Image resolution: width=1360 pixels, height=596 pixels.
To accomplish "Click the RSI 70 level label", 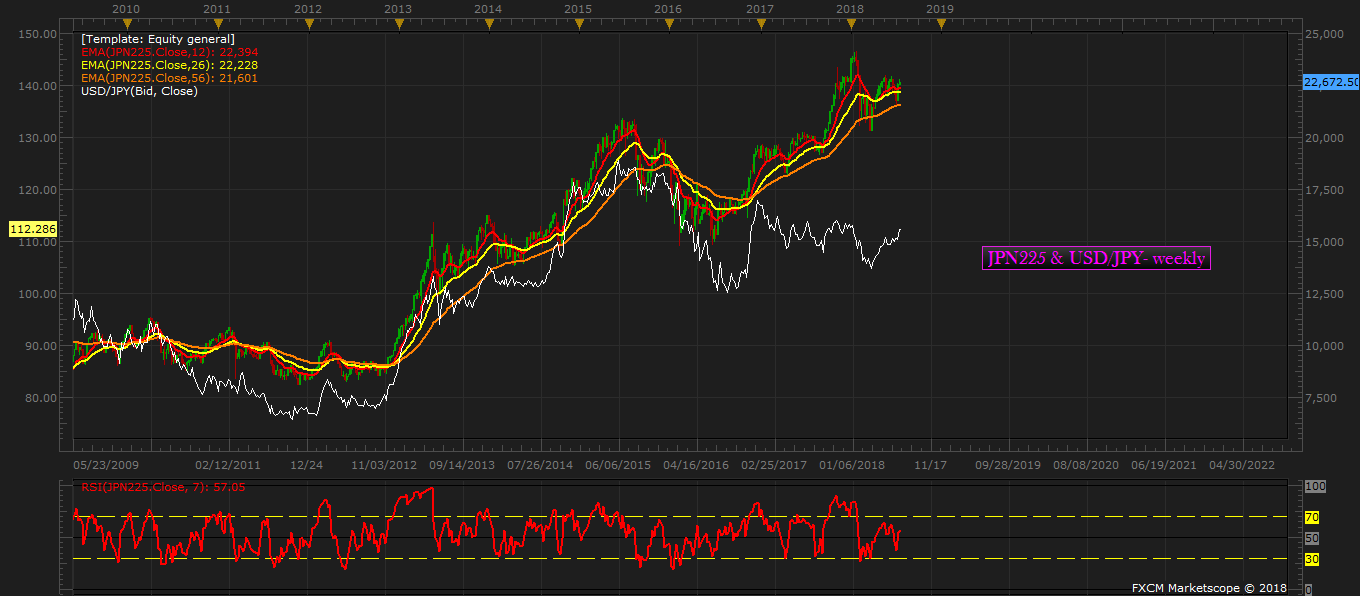I will point(1311,517).
